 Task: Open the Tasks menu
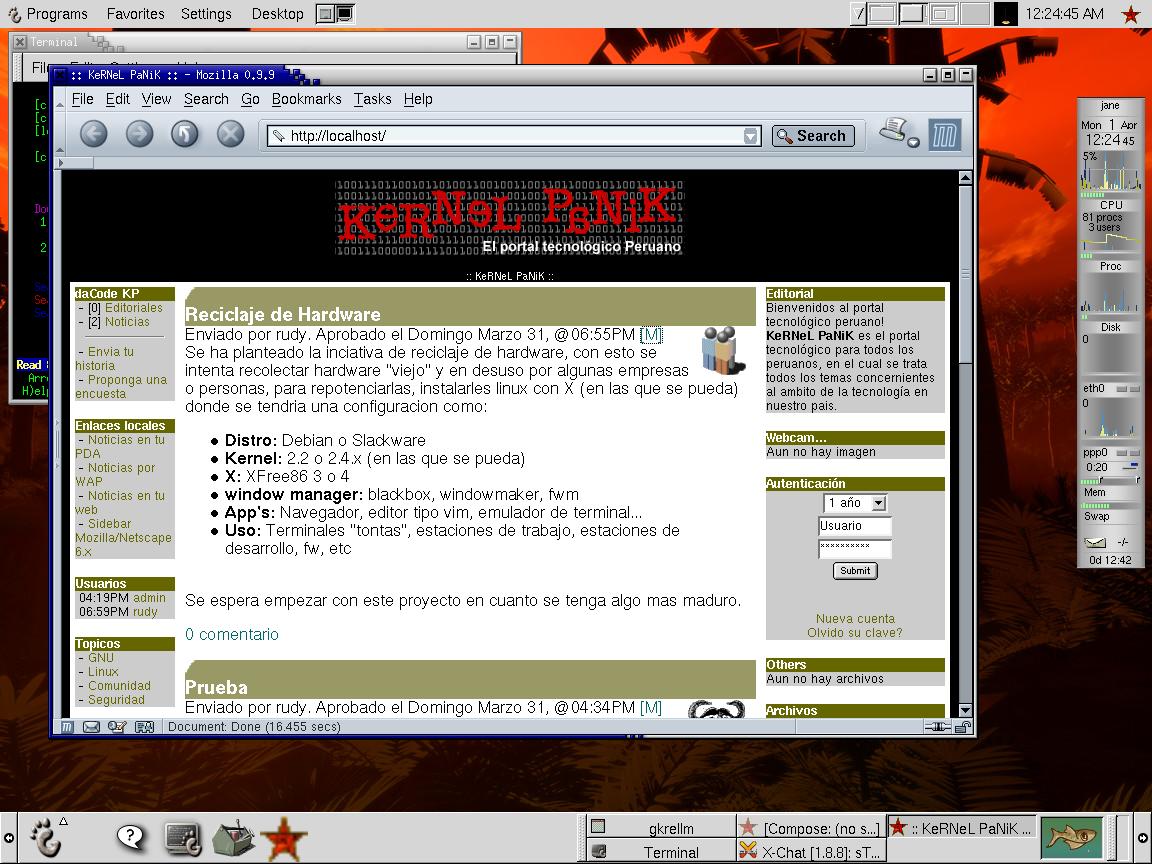click(372, 99)
